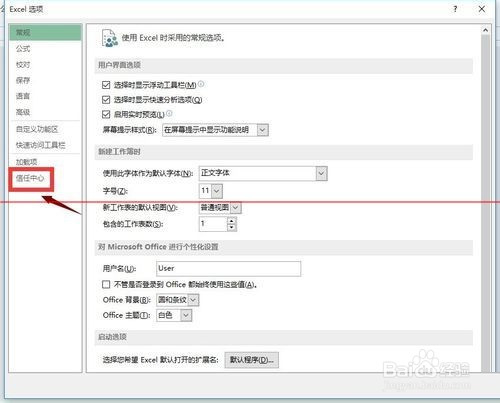Toggle 选择时显示快速分析选项(Q) checkbox
The height and width of the screenshot is (403, 500).
coord(106,100)
